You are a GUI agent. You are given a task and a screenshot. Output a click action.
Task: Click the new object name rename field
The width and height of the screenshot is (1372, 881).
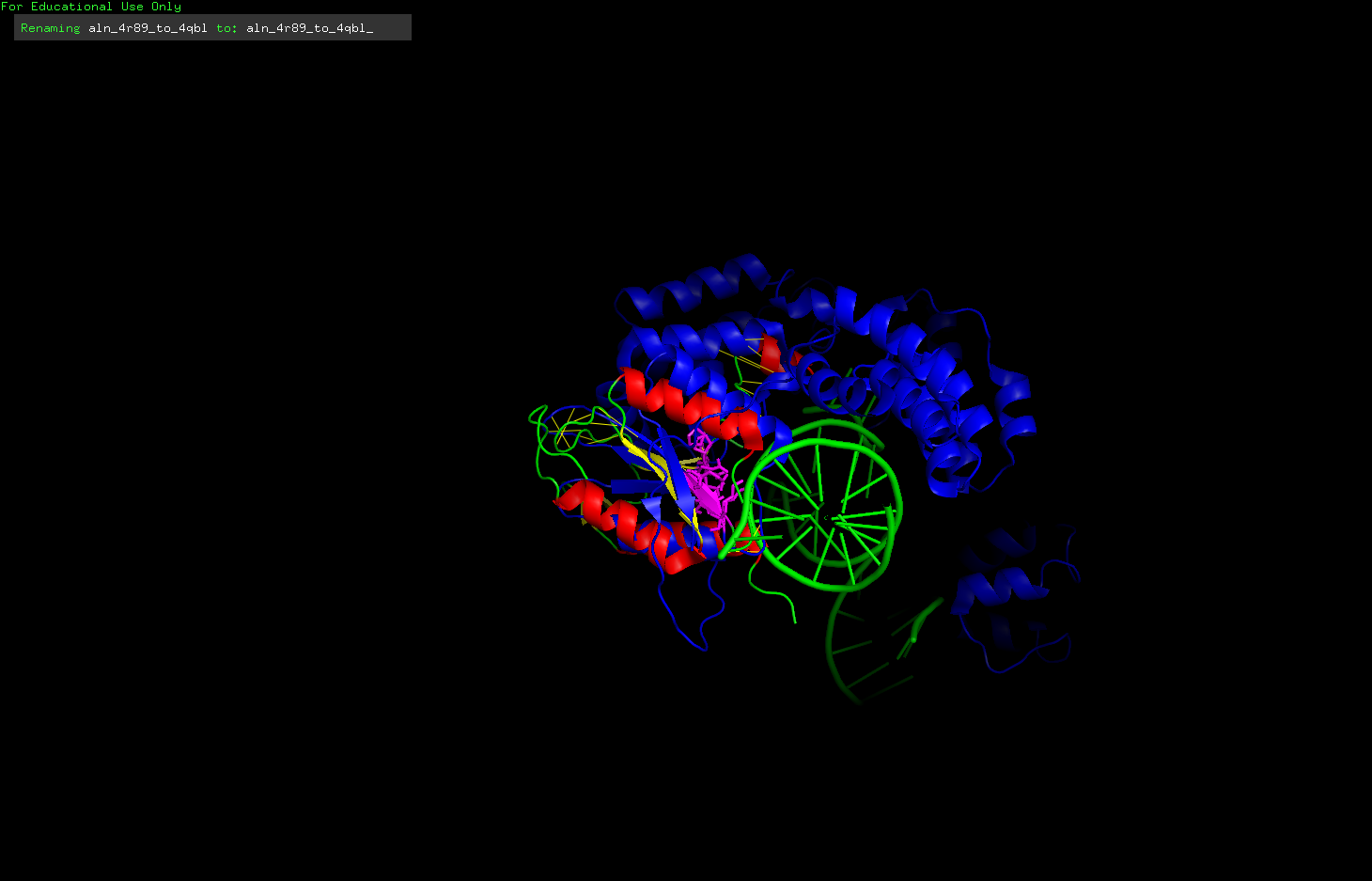(x=310, y=28)
